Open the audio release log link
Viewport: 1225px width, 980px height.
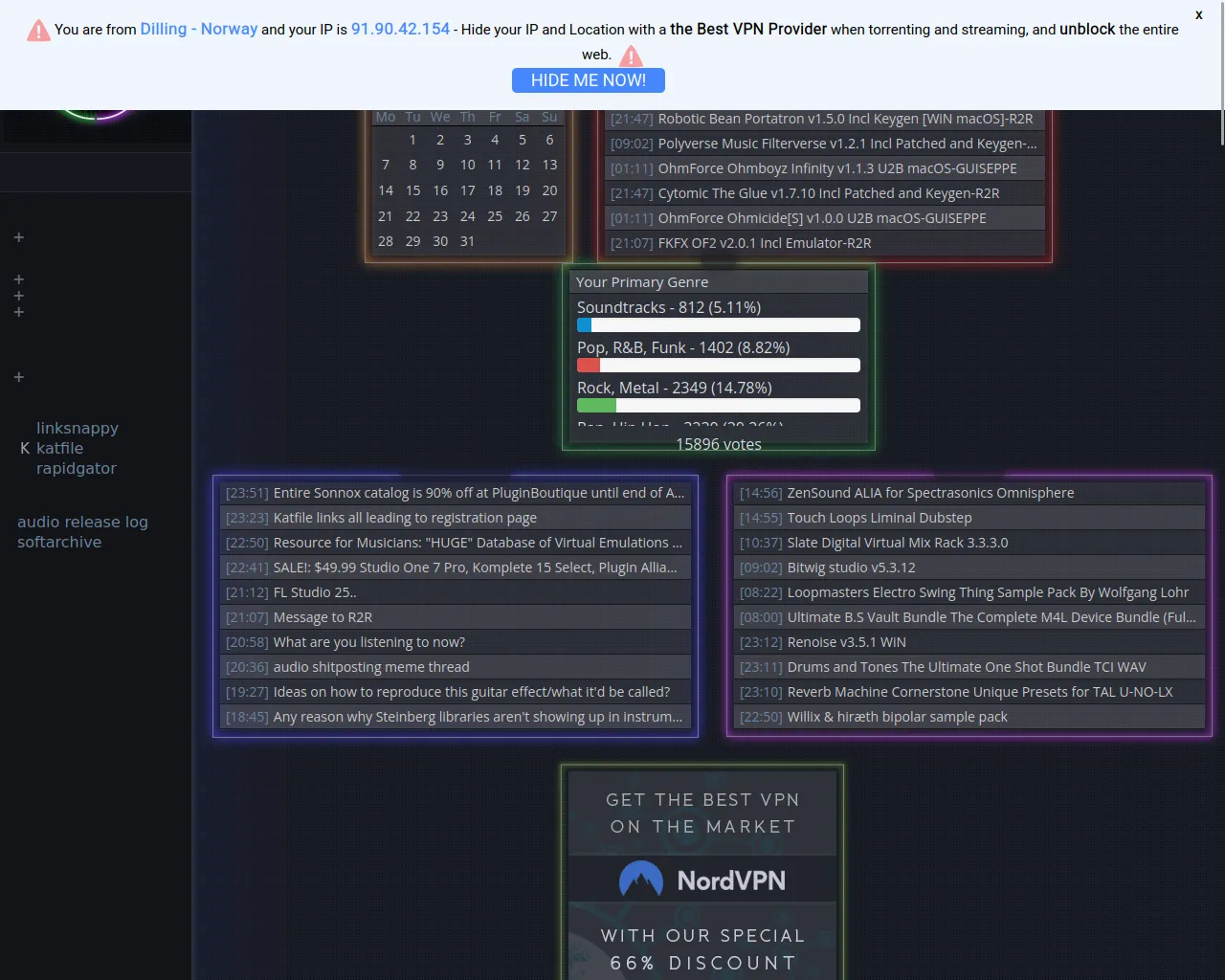pos(82,522)
